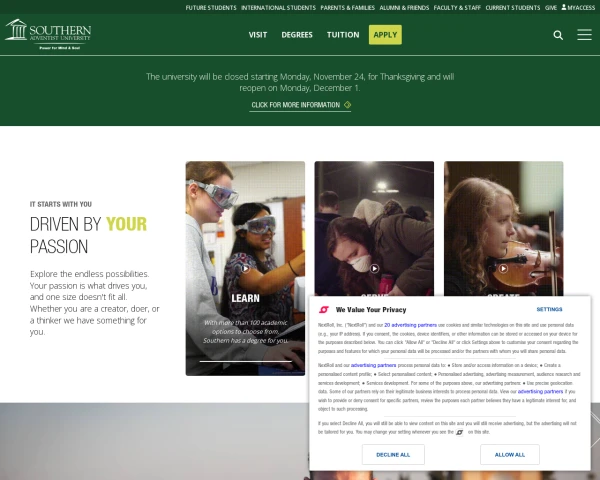Viewport: 600px width, 480px height.
Task: Select Visit in main navigation
Action: pos(258,35)
